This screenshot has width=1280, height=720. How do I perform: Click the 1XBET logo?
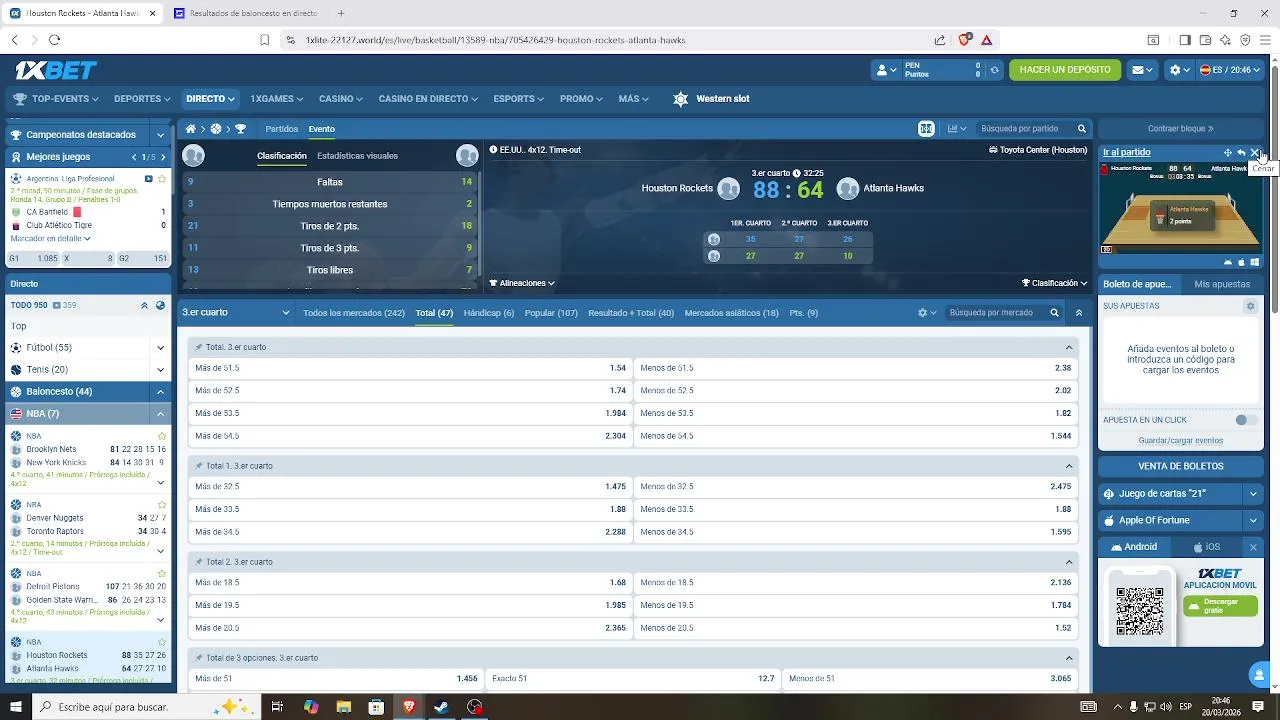(x=56, y=70)
